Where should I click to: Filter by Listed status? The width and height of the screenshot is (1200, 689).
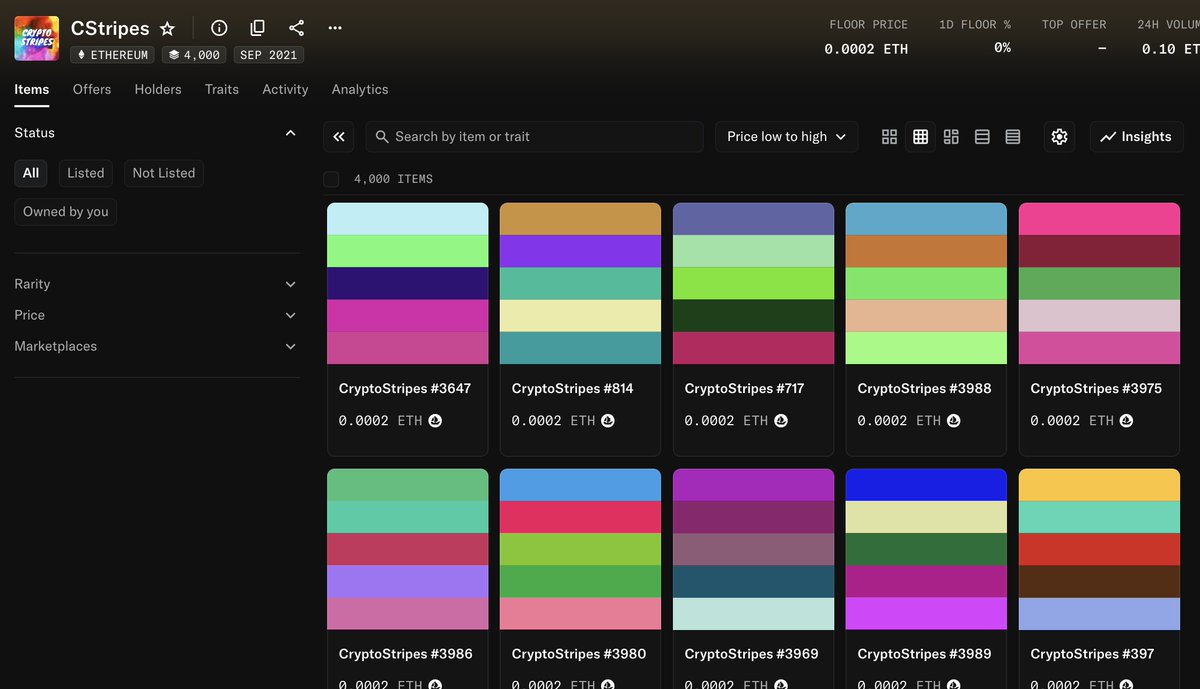[86, 173]
